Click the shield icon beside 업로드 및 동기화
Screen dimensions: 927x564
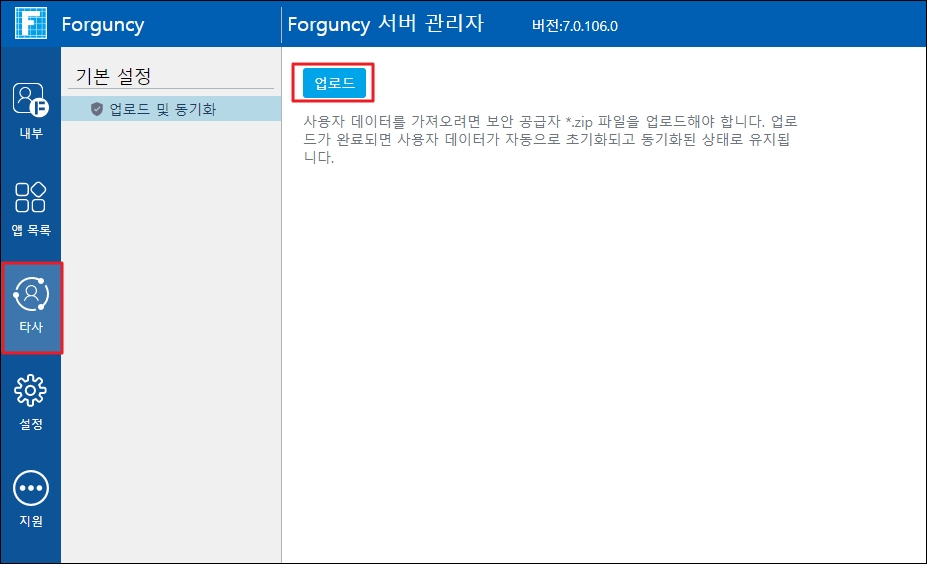click(97, 109)
